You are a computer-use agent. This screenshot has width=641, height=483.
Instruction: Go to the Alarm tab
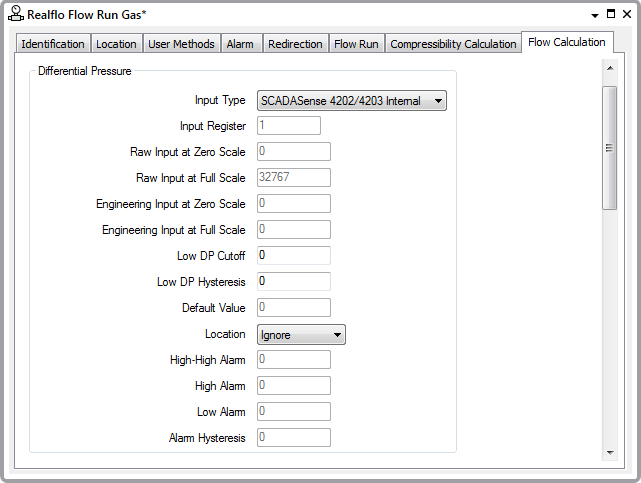(240, 44)
